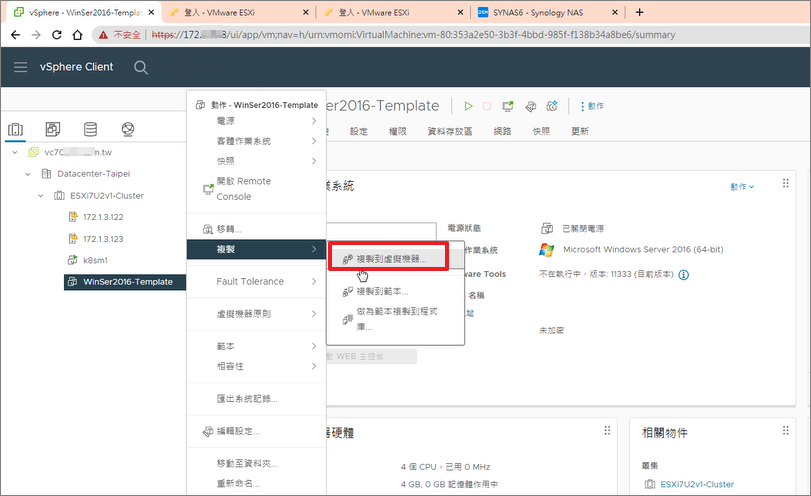Choose 開啟 Remote Console menu entry
The width and height of the screenshot is (811, 496).
pos(257,189)
